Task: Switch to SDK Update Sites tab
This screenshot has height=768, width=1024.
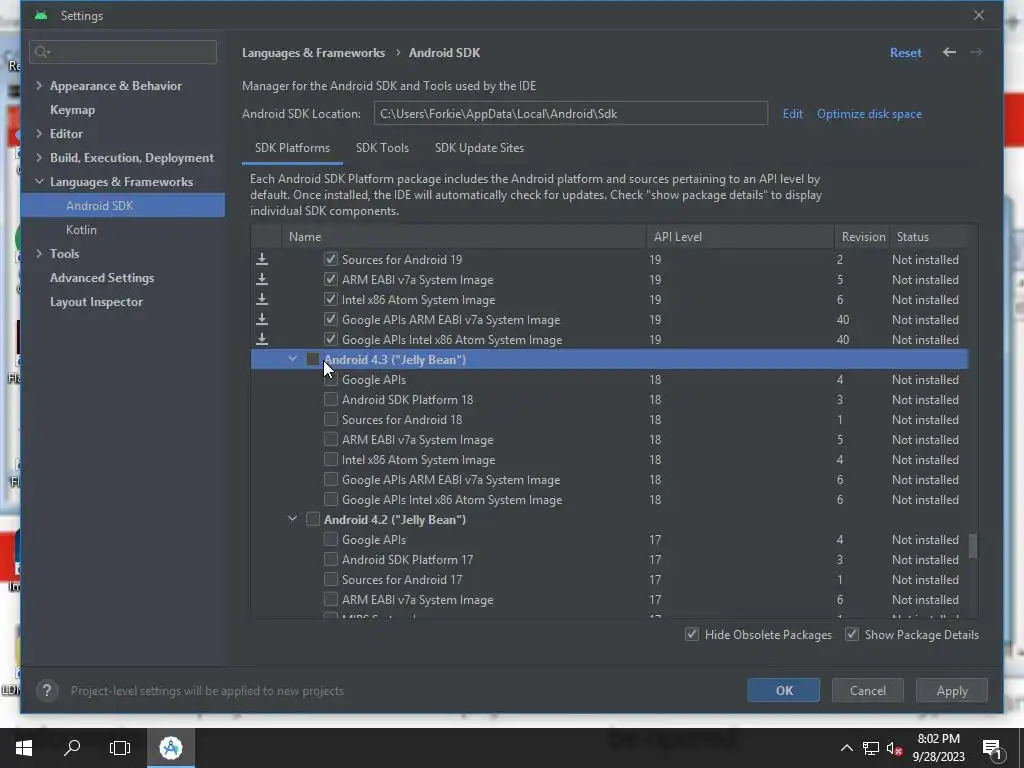Action: click(479, 148)
